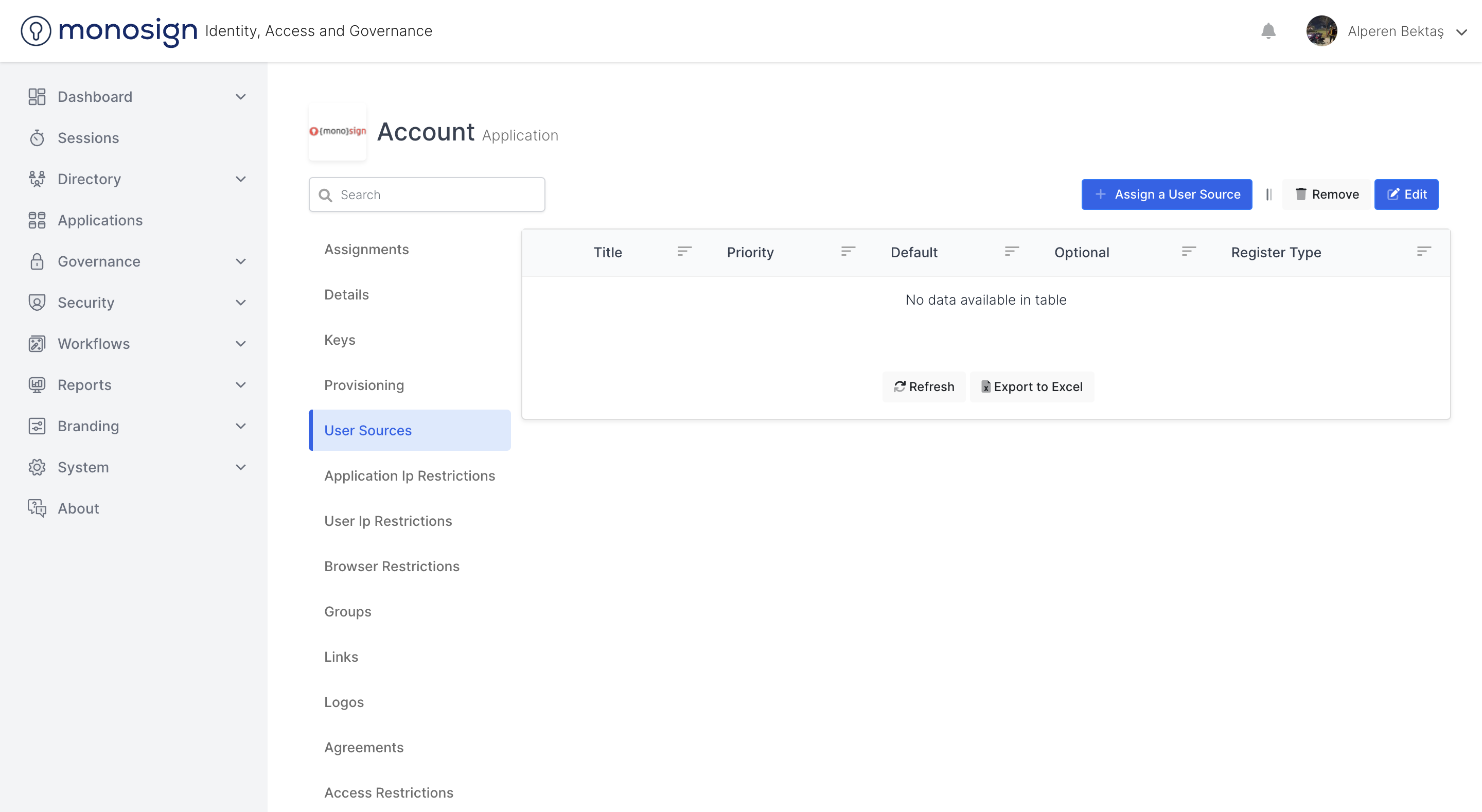Click the Applications grid icon

(37, 220)
